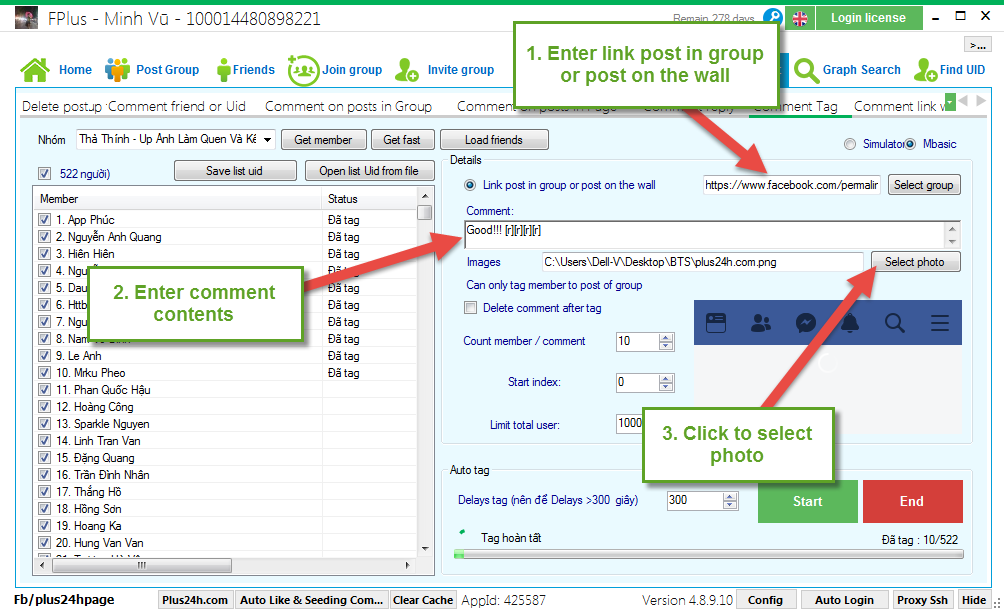Viewport: 1004px width, 612px height.
Task: Decrease the Delays tag value
Action: 730,505
